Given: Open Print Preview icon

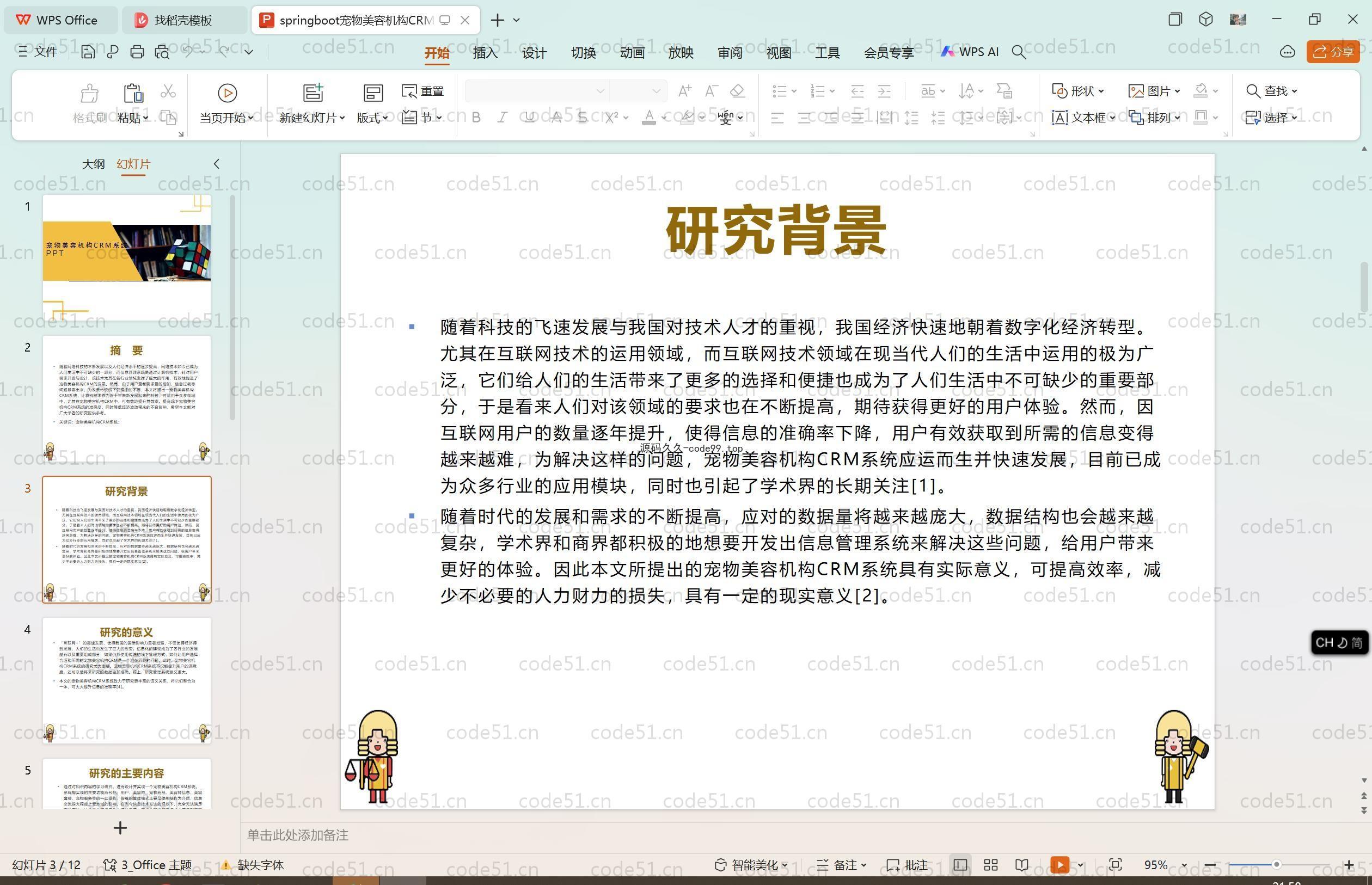Looking at the screenshot, I should click(x=162, y=52).
